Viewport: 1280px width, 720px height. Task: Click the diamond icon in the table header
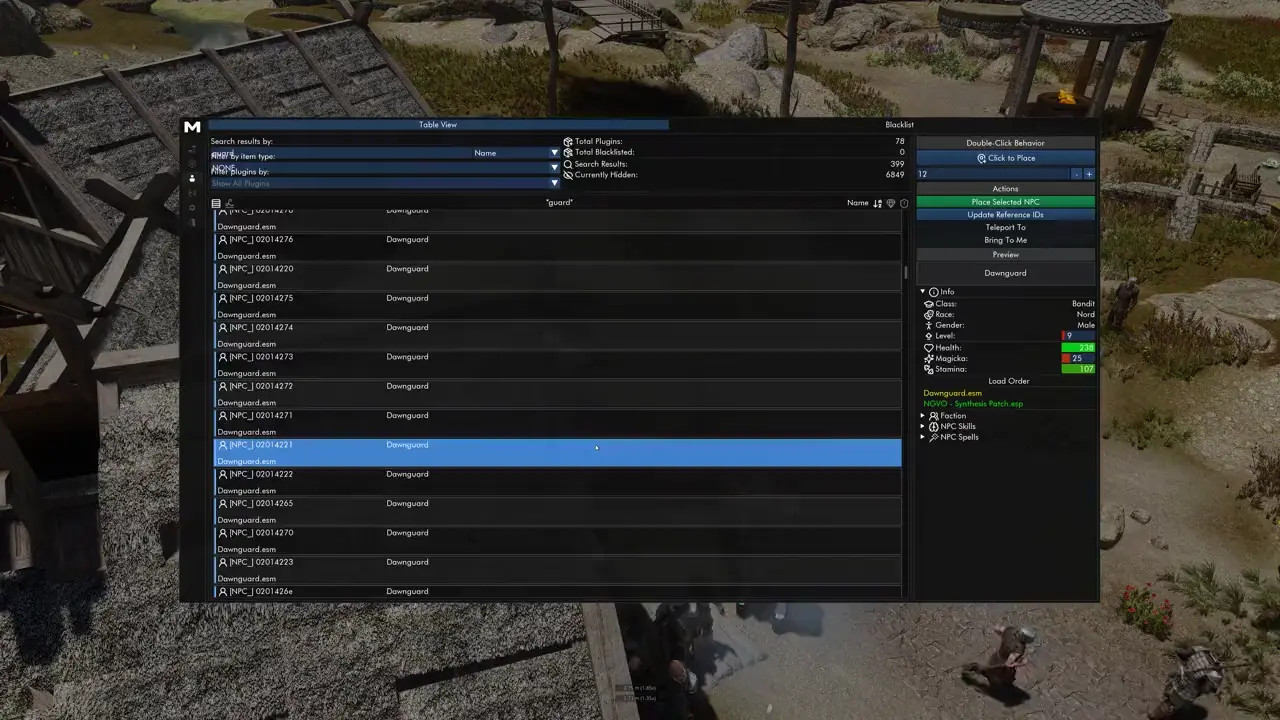(891, 203)
